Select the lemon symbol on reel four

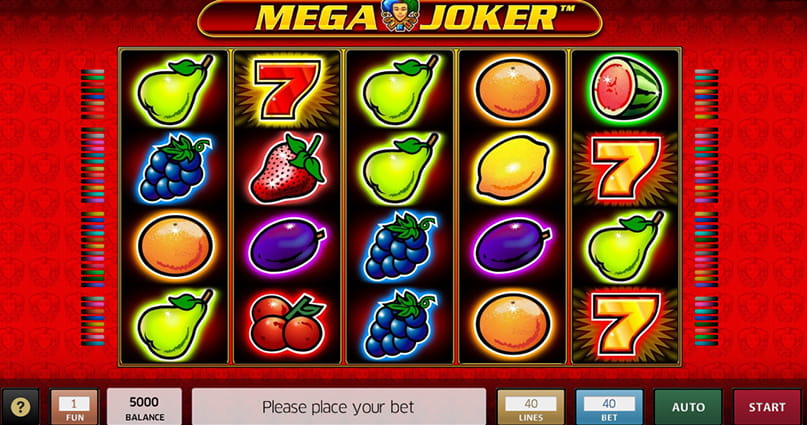pyautogui.click(x=513, y=168)
